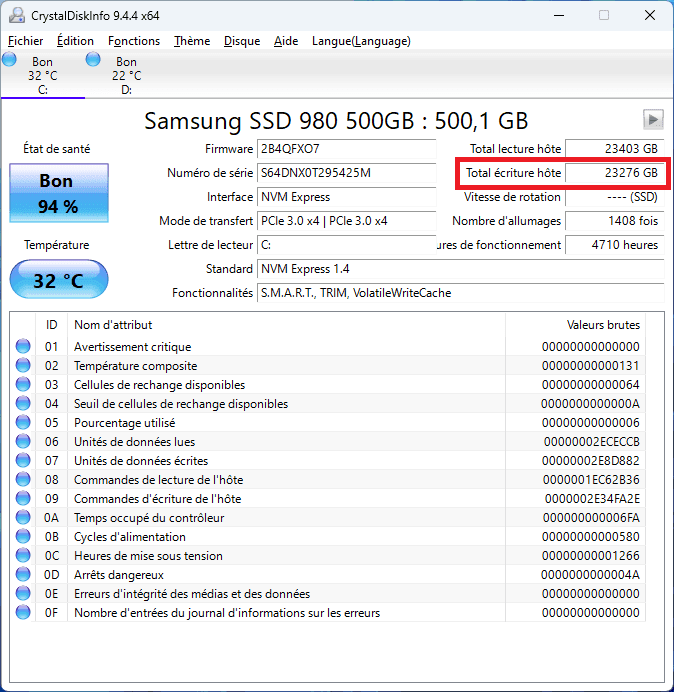Select the Unités de données écrites attribute name
Viewport: 674px width, 692px height.
point(141,461)
